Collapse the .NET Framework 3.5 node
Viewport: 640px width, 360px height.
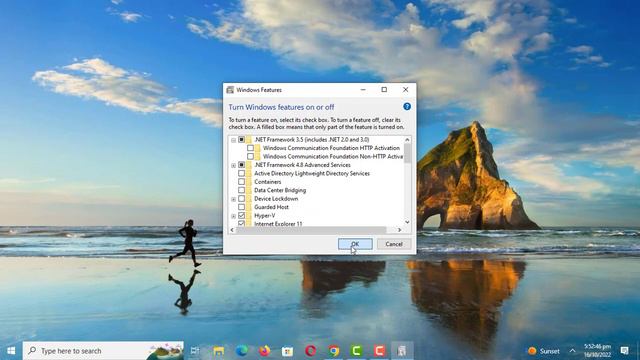point(233,140)
